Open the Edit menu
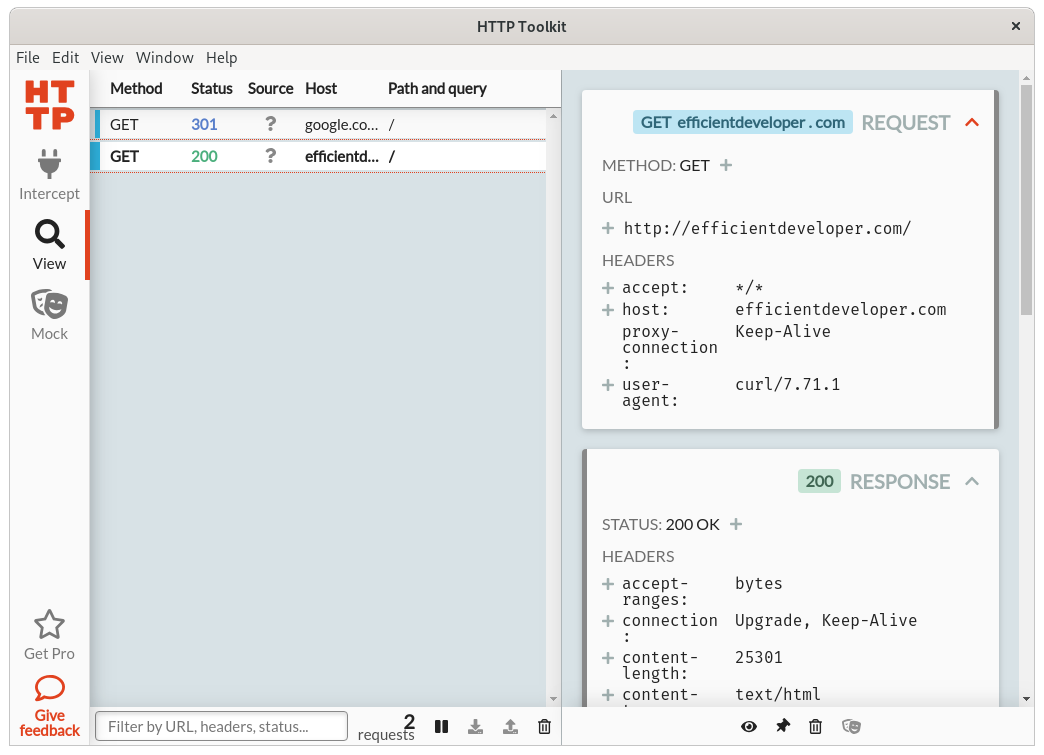The width and height of the screenshot is (1044, 755). pos(65,58)
